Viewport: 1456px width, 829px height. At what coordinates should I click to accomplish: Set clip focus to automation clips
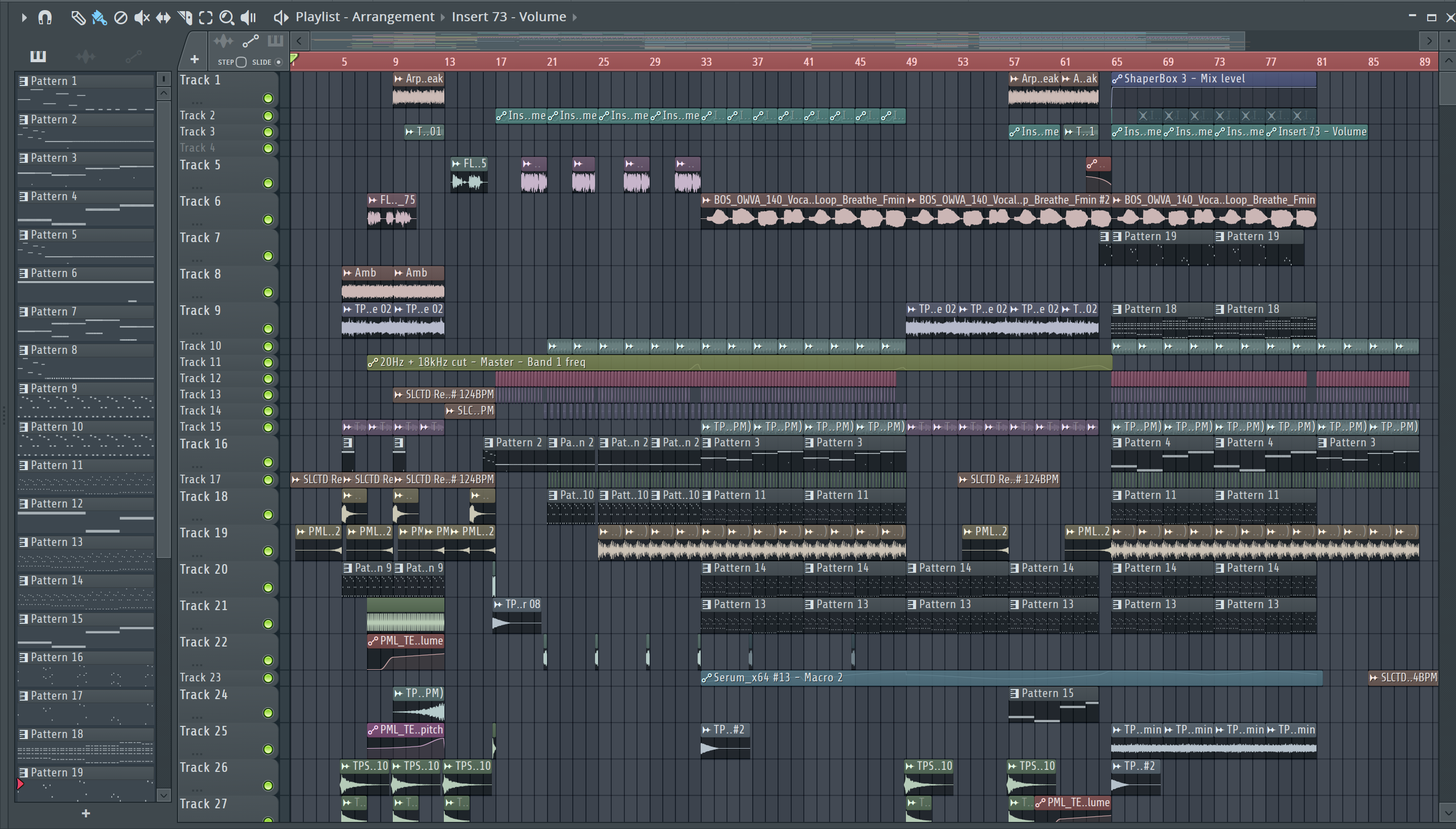pyautogui.click(x=251, y=41)
